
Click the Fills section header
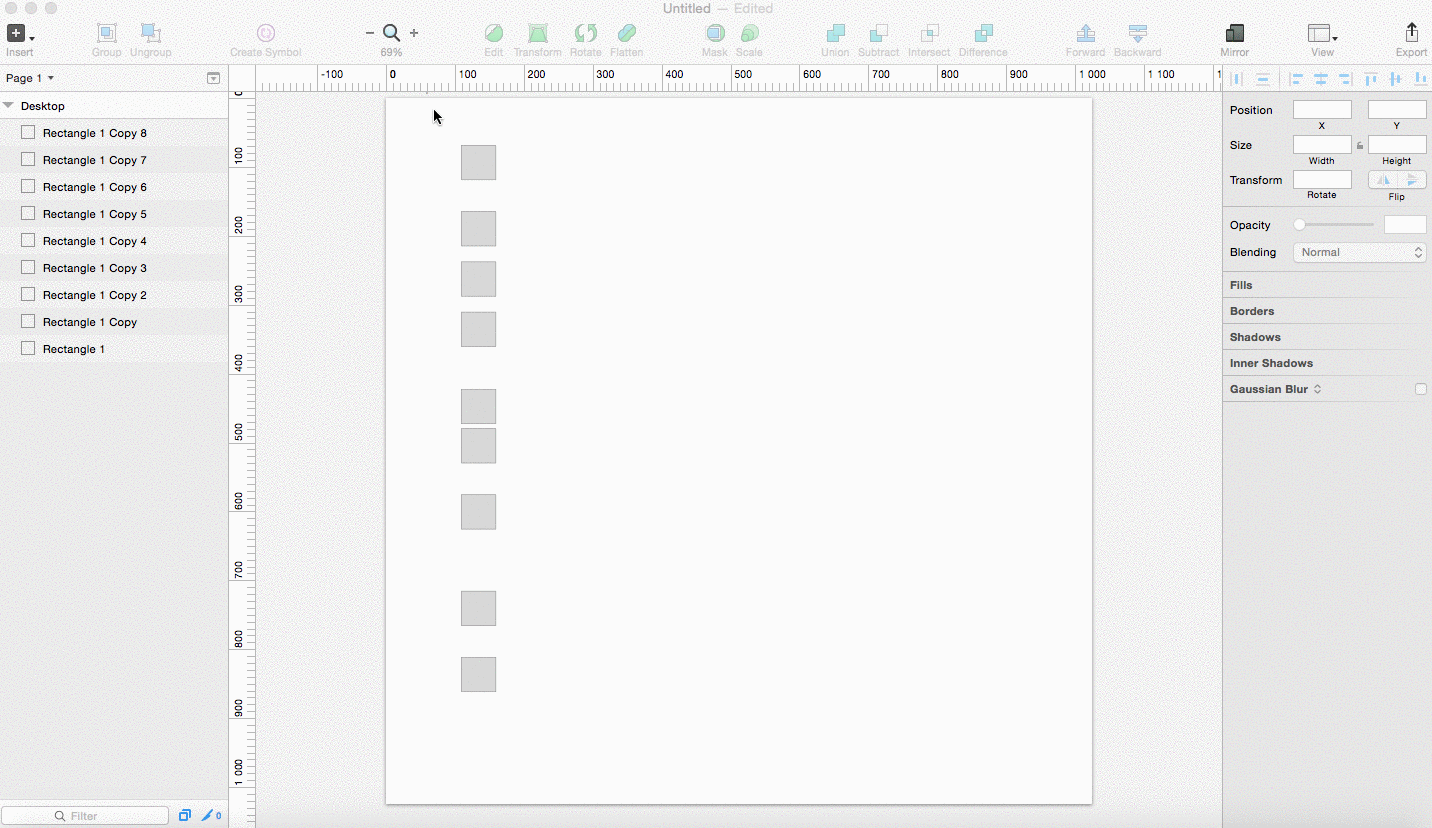tap(1327, 285)
